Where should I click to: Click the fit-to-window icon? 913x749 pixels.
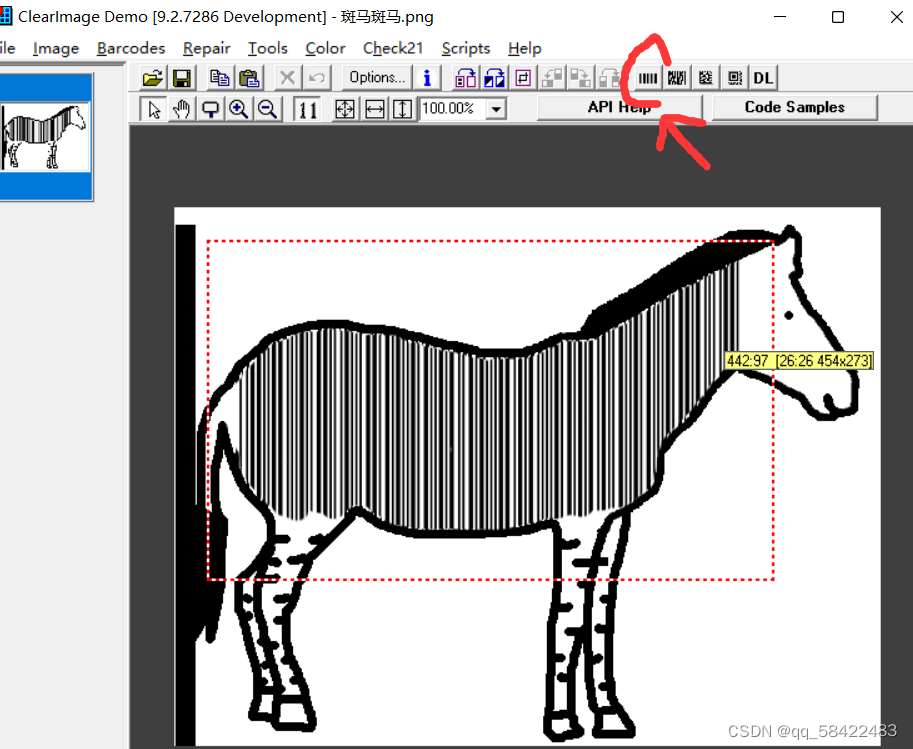(345, 109)
